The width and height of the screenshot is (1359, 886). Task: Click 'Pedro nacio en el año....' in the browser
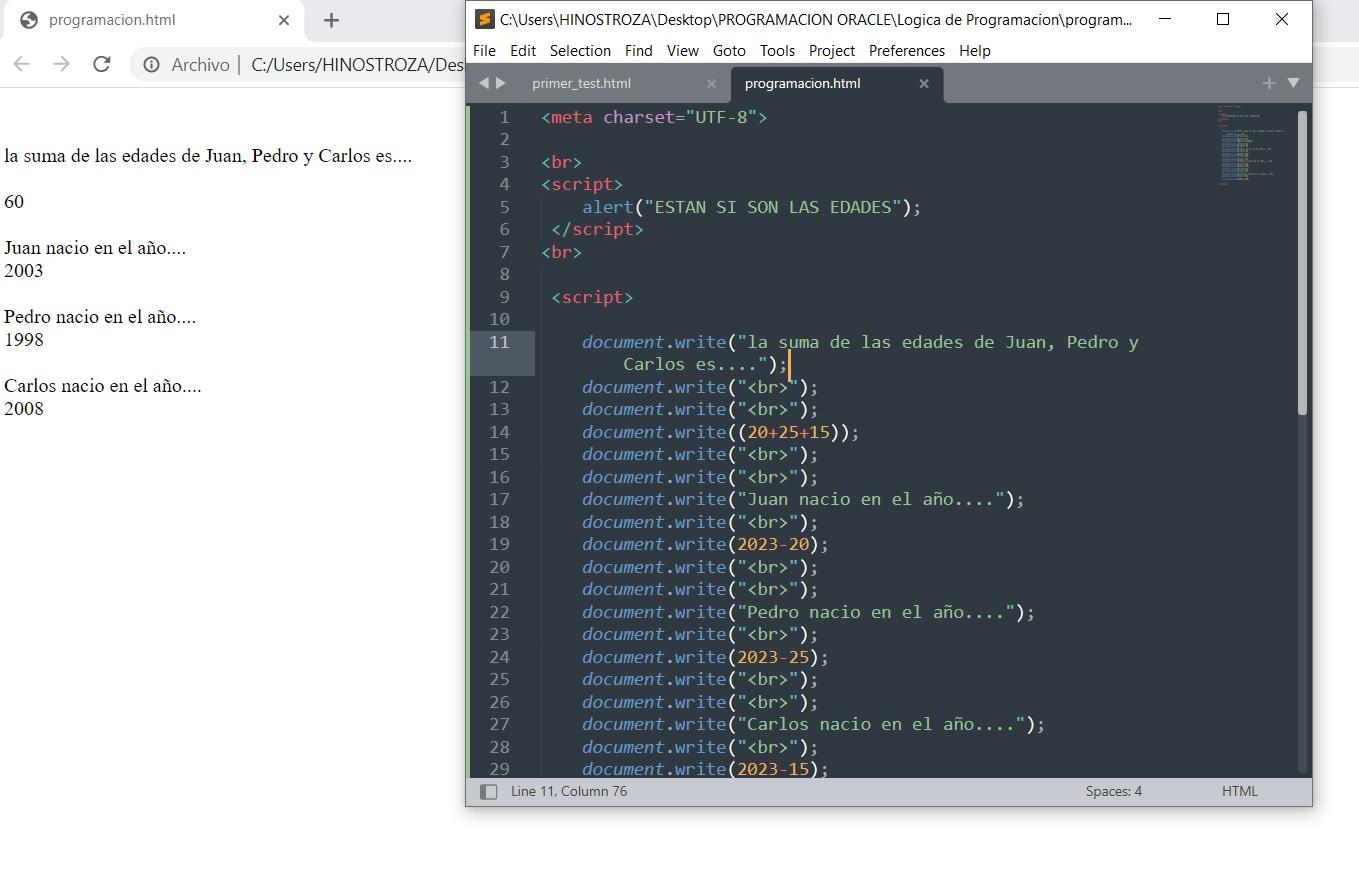coord(100,317)
